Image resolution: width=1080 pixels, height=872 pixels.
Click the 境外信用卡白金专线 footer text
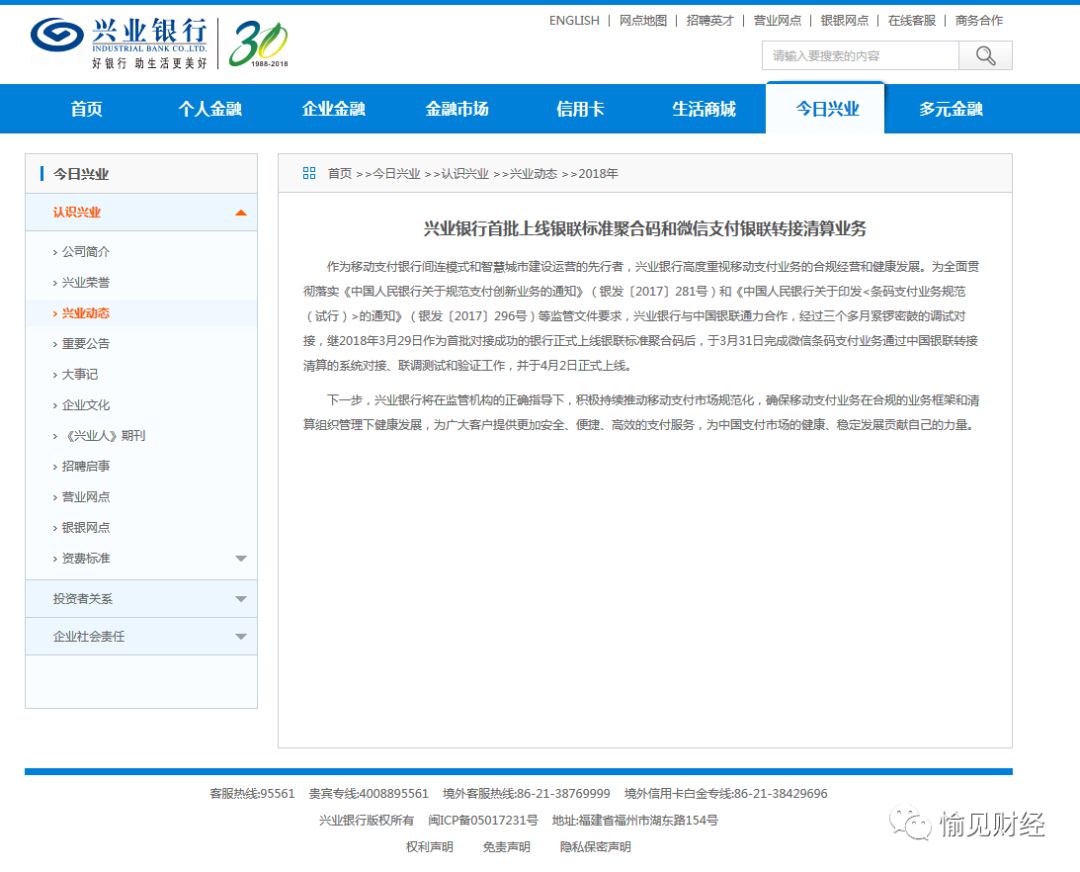(726, 793)
